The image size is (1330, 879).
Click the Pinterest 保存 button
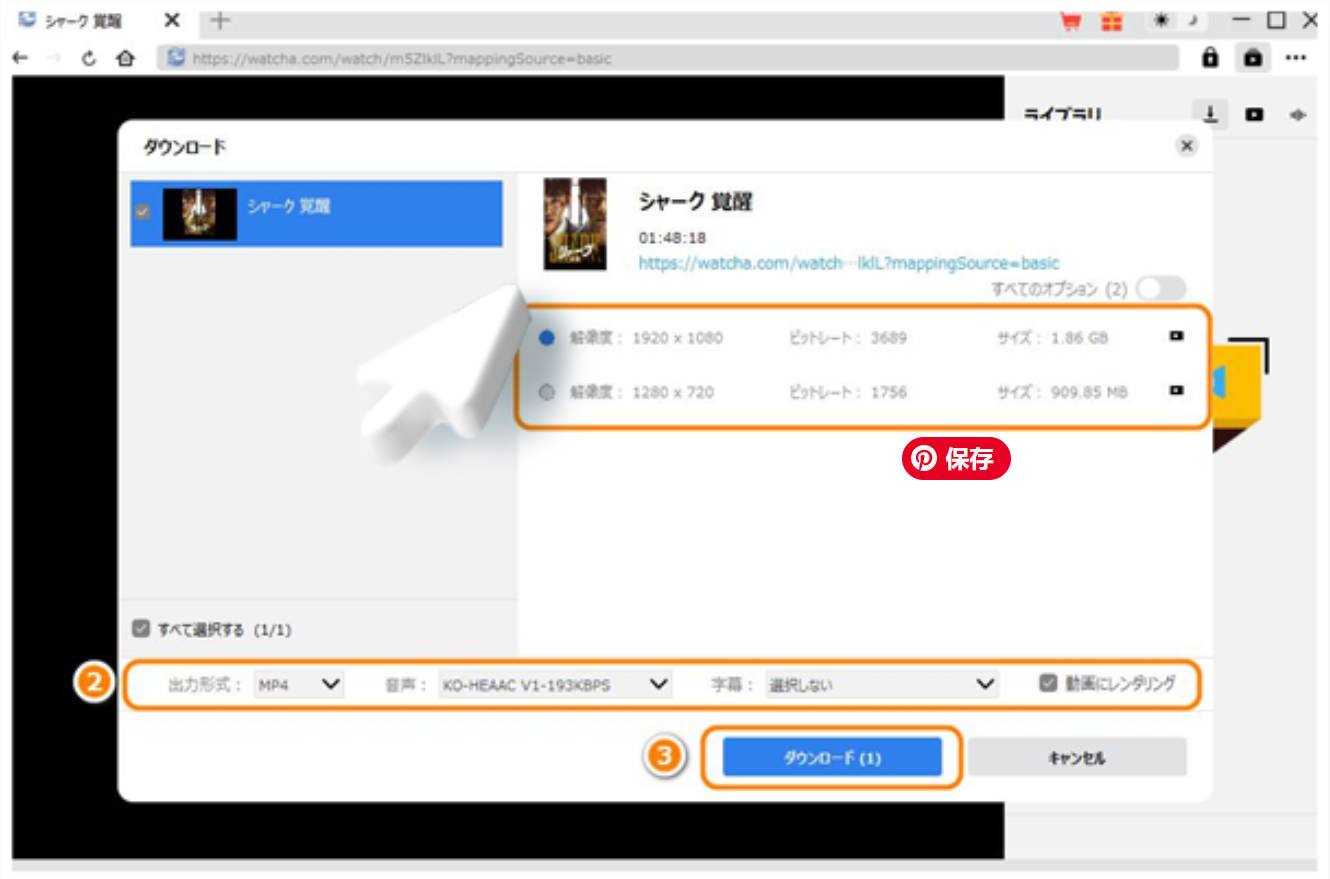click(956, 459)
